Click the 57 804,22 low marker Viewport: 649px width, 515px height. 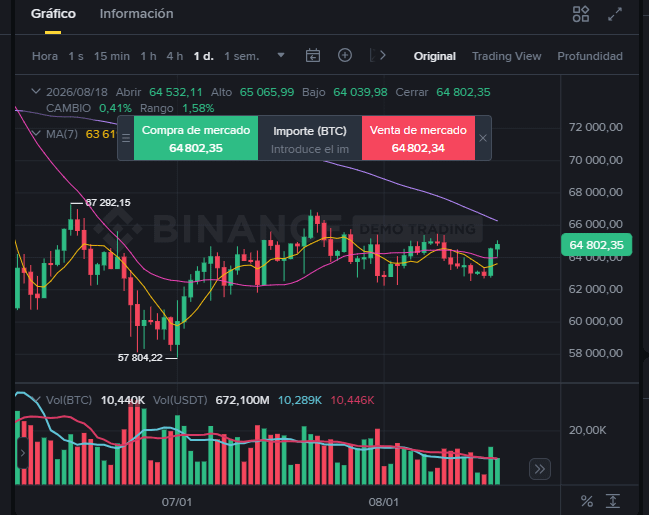(x=140, y=358)
